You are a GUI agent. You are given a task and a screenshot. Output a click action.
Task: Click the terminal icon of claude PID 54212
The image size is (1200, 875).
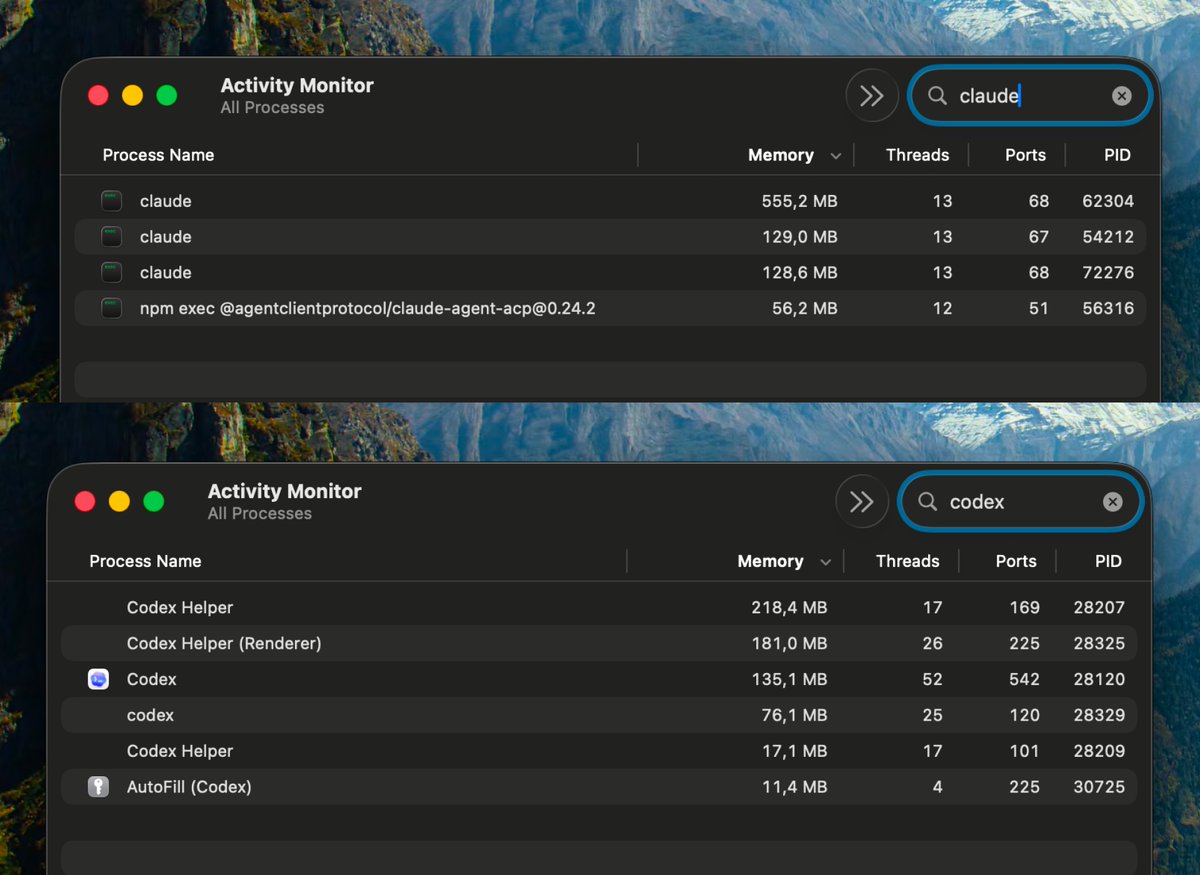coord(111,237)
